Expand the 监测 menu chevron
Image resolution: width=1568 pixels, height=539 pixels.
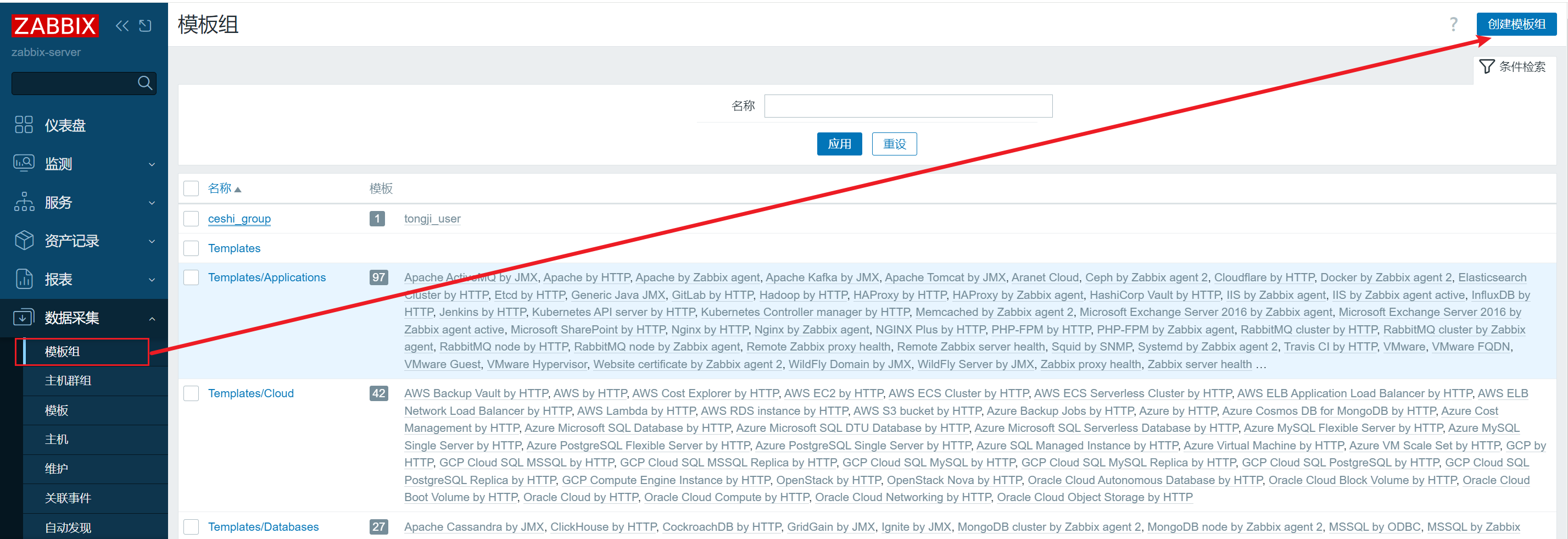coord(152,164)
